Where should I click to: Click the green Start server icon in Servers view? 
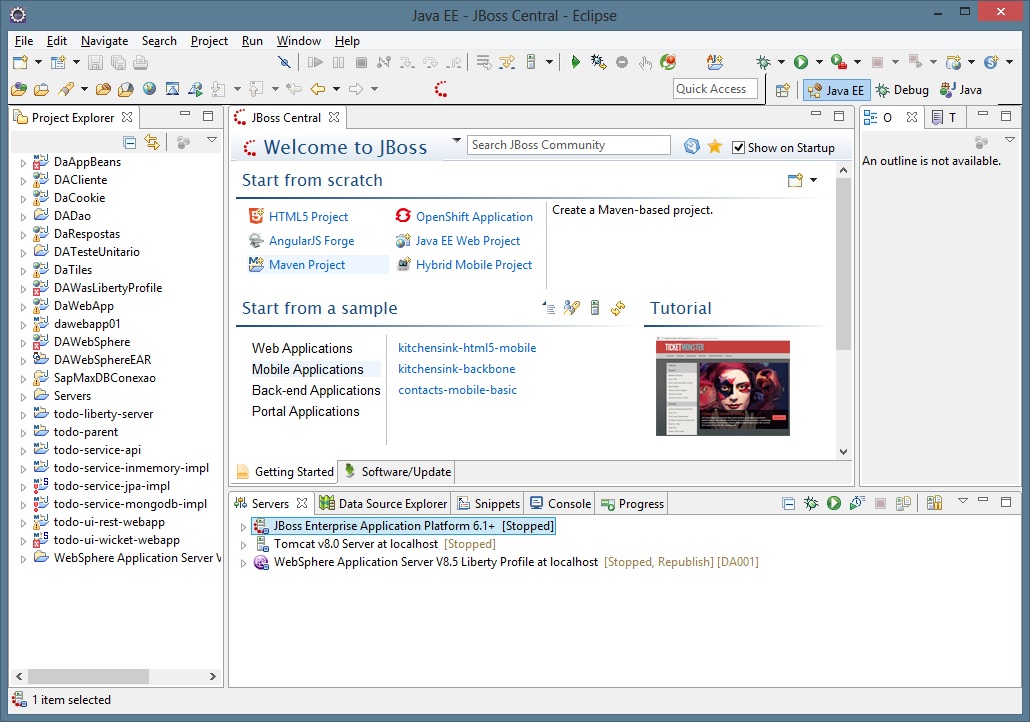(834, 504)
